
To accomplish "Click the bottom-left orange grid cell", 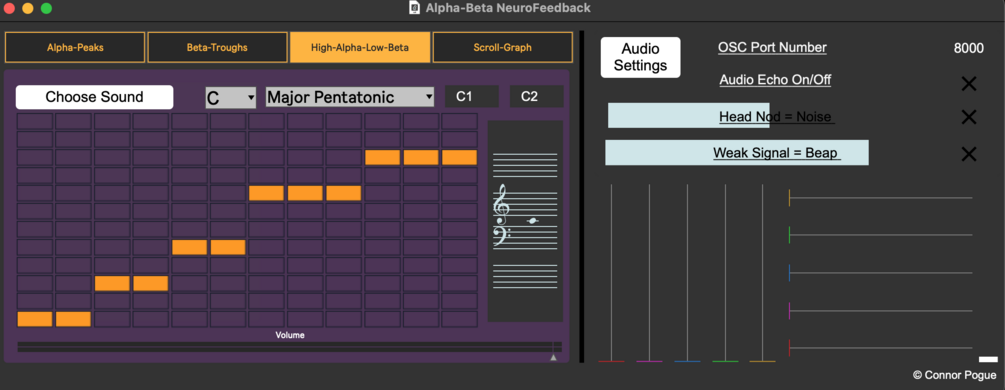I will coord(35,319).
